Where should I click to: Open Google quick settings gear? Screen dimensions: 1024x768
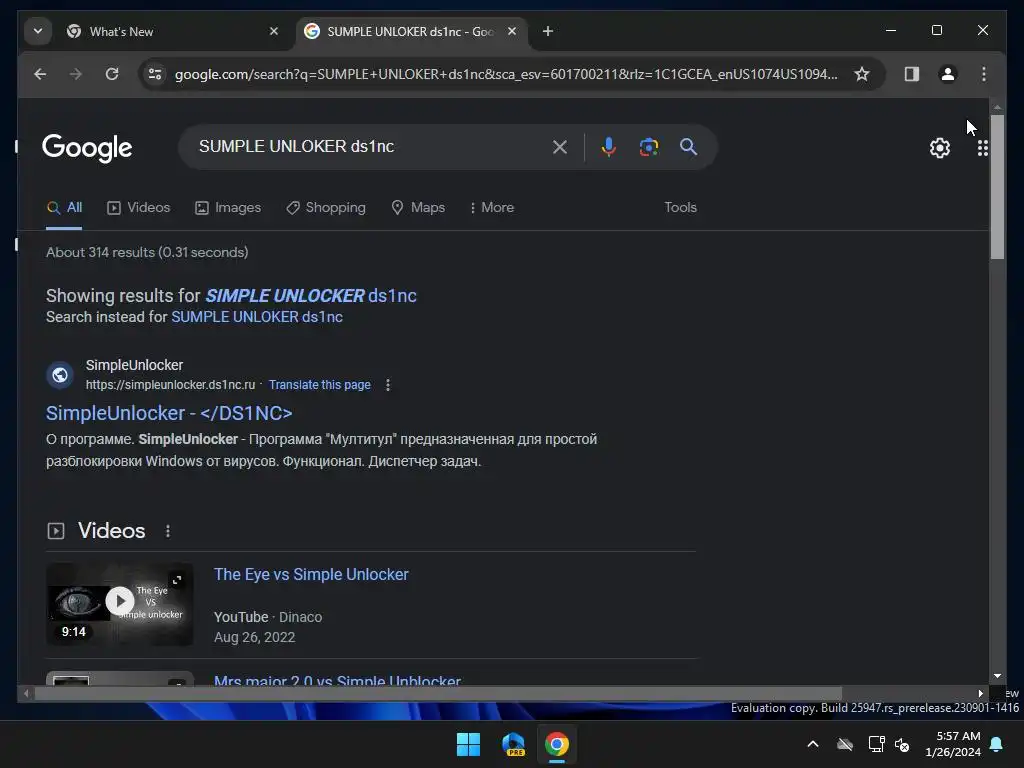[x=940, y=148]
